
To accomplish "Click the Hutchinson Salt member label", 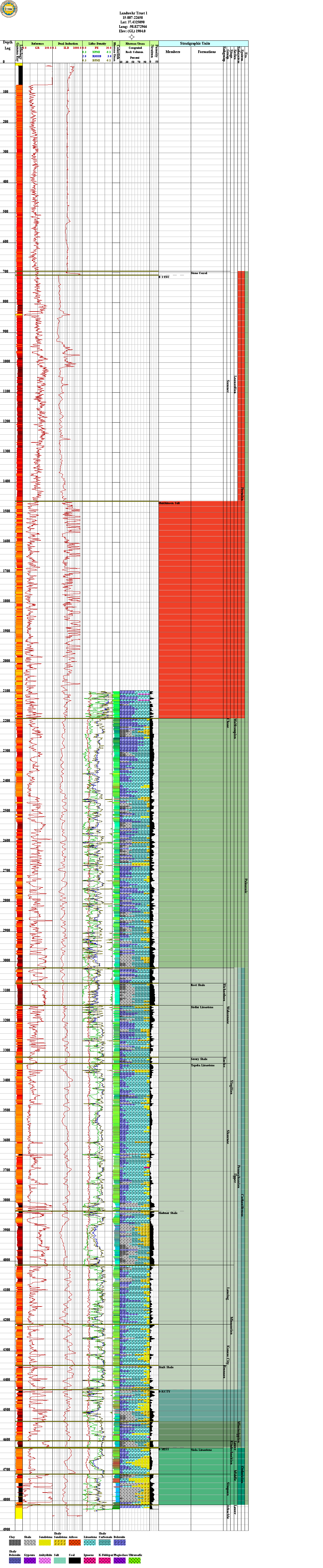I will pos(169,503).
